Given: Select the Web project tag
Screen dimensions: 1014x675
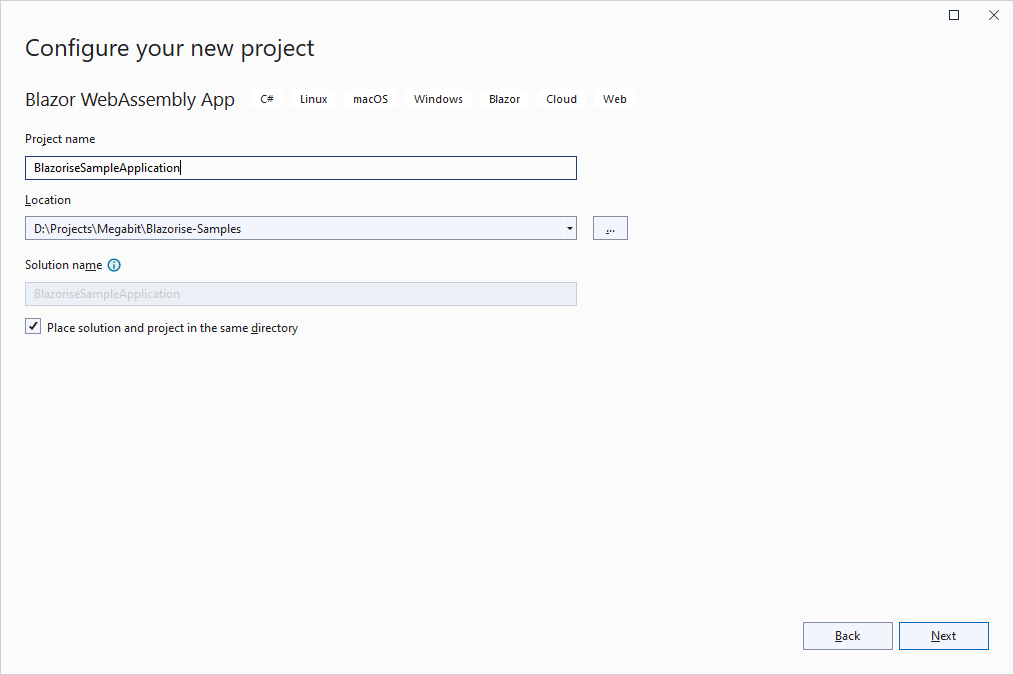Looking at the screenshot, I should pyautogui.click(x=614, y=98).
